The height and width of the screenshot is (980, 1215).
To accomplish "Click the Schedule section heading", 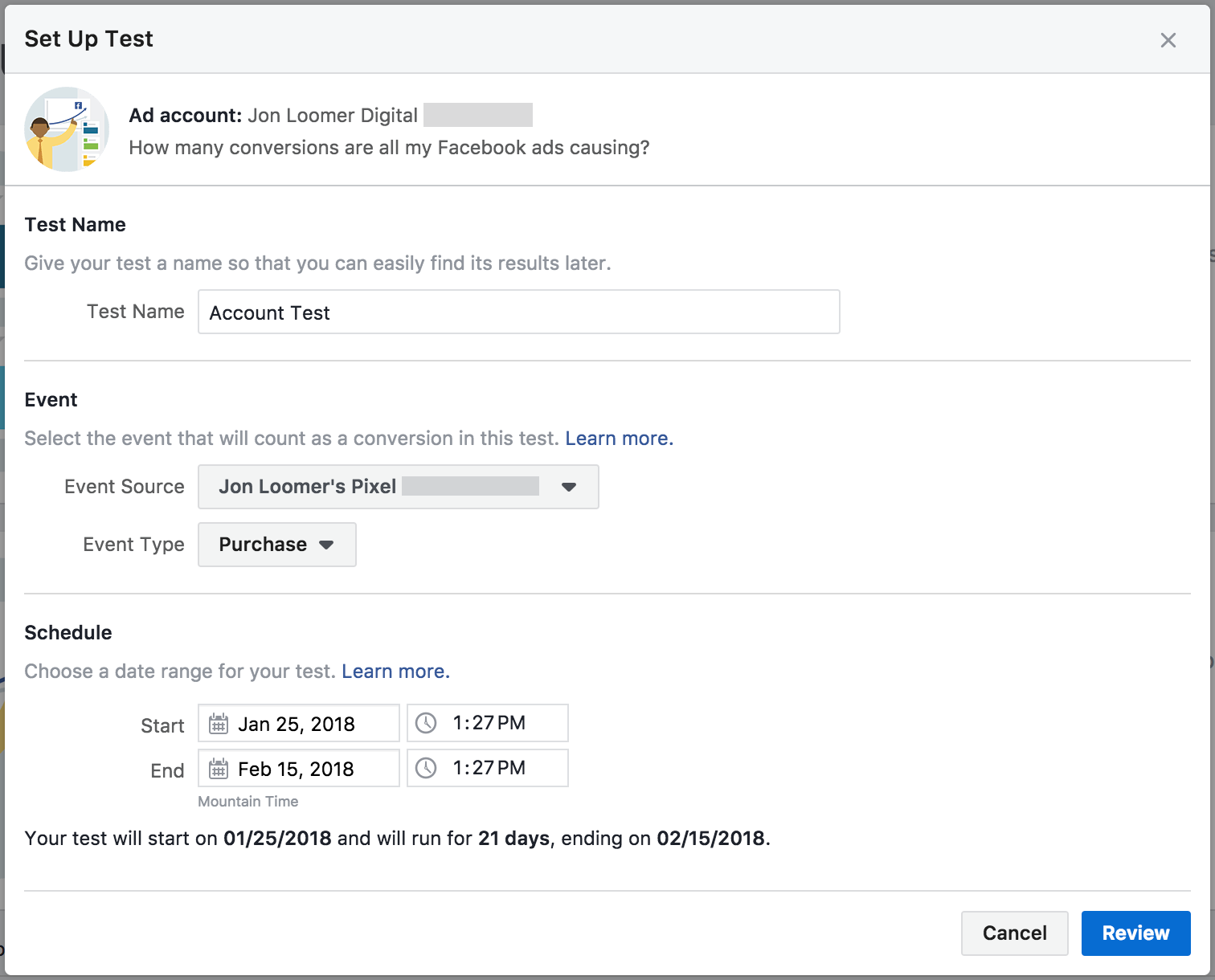I will pyautogui.click(x=68, y=633).
